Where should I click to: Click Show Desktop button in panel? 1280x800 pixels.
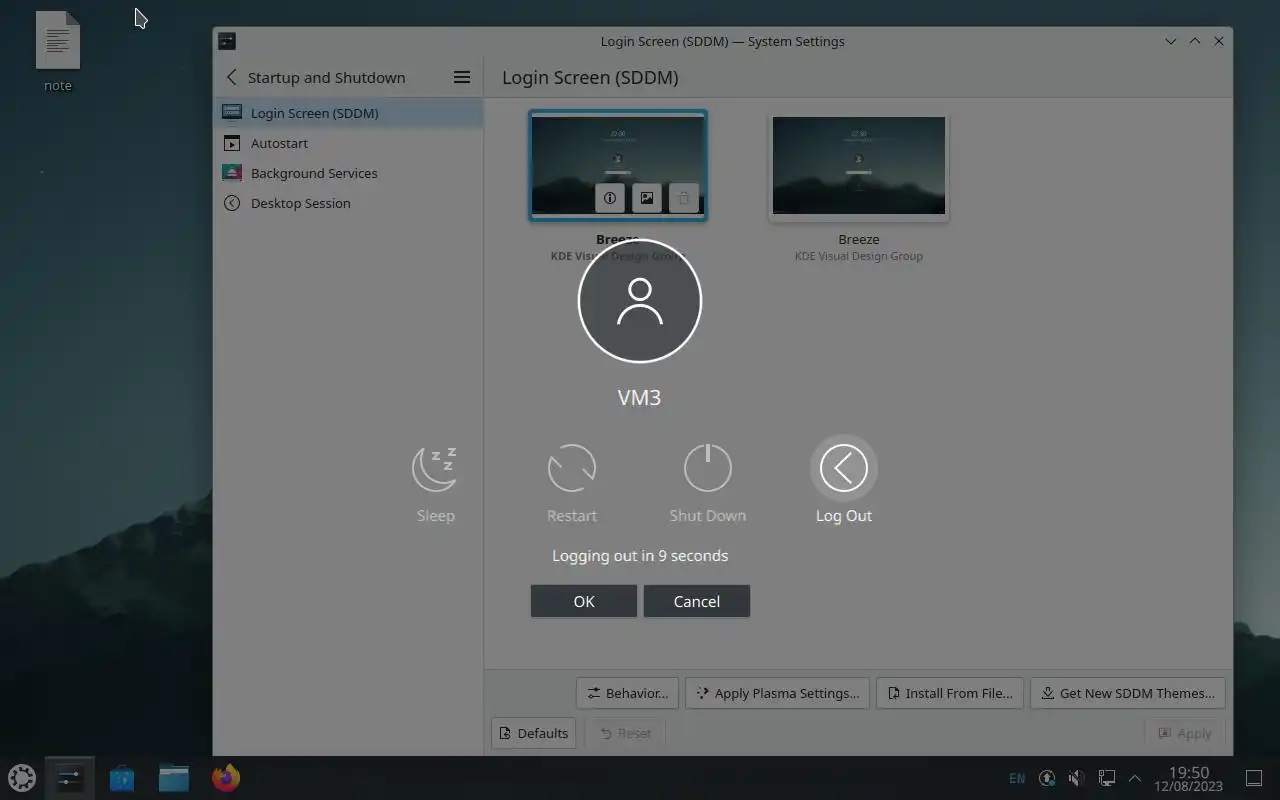click(x=1254, y=778)
